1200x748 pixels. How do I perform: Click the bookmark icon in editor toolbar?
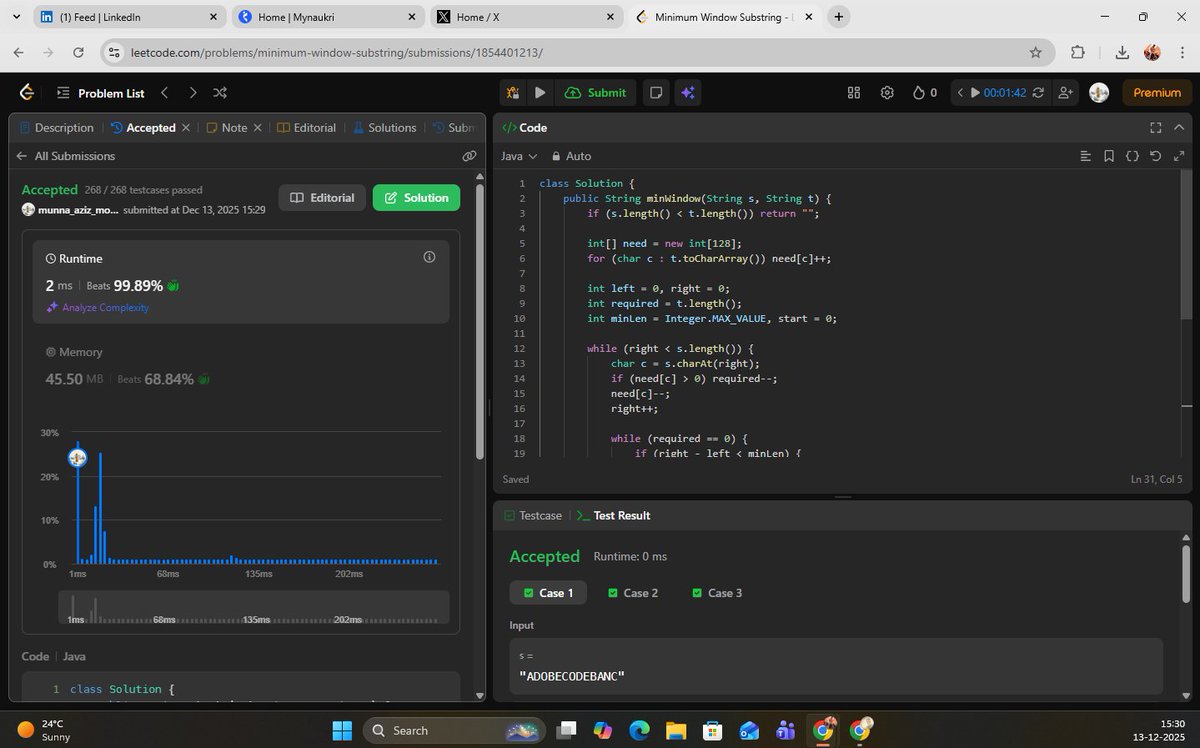click(x=1109, y=156)
